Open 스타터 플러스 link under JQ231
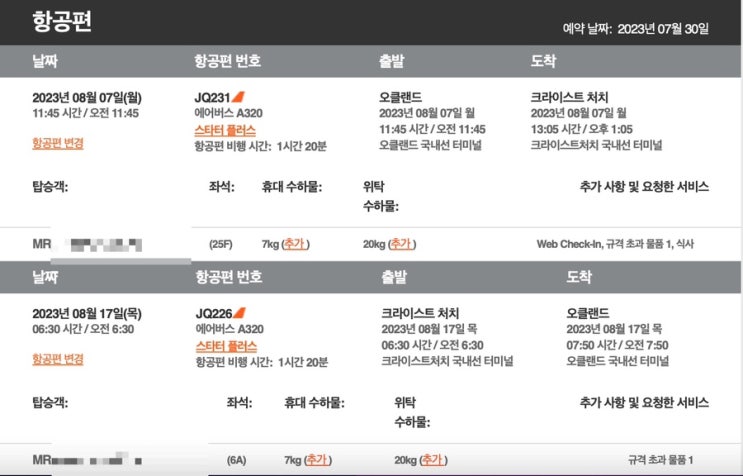Viewport: 743px width, 476px height. click(225, 130)
